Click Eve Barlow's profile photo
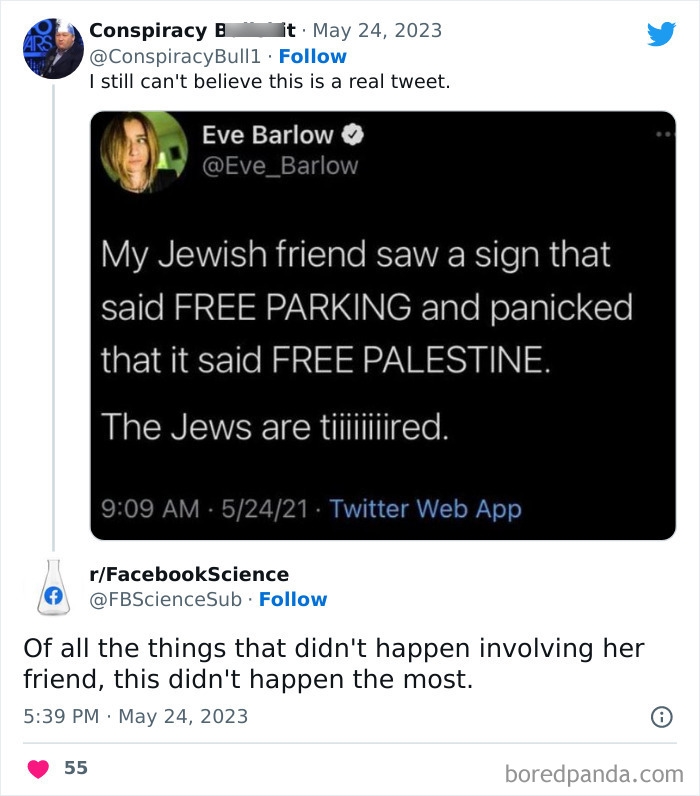This screenshot has width=700, height=796. point(144,152)
